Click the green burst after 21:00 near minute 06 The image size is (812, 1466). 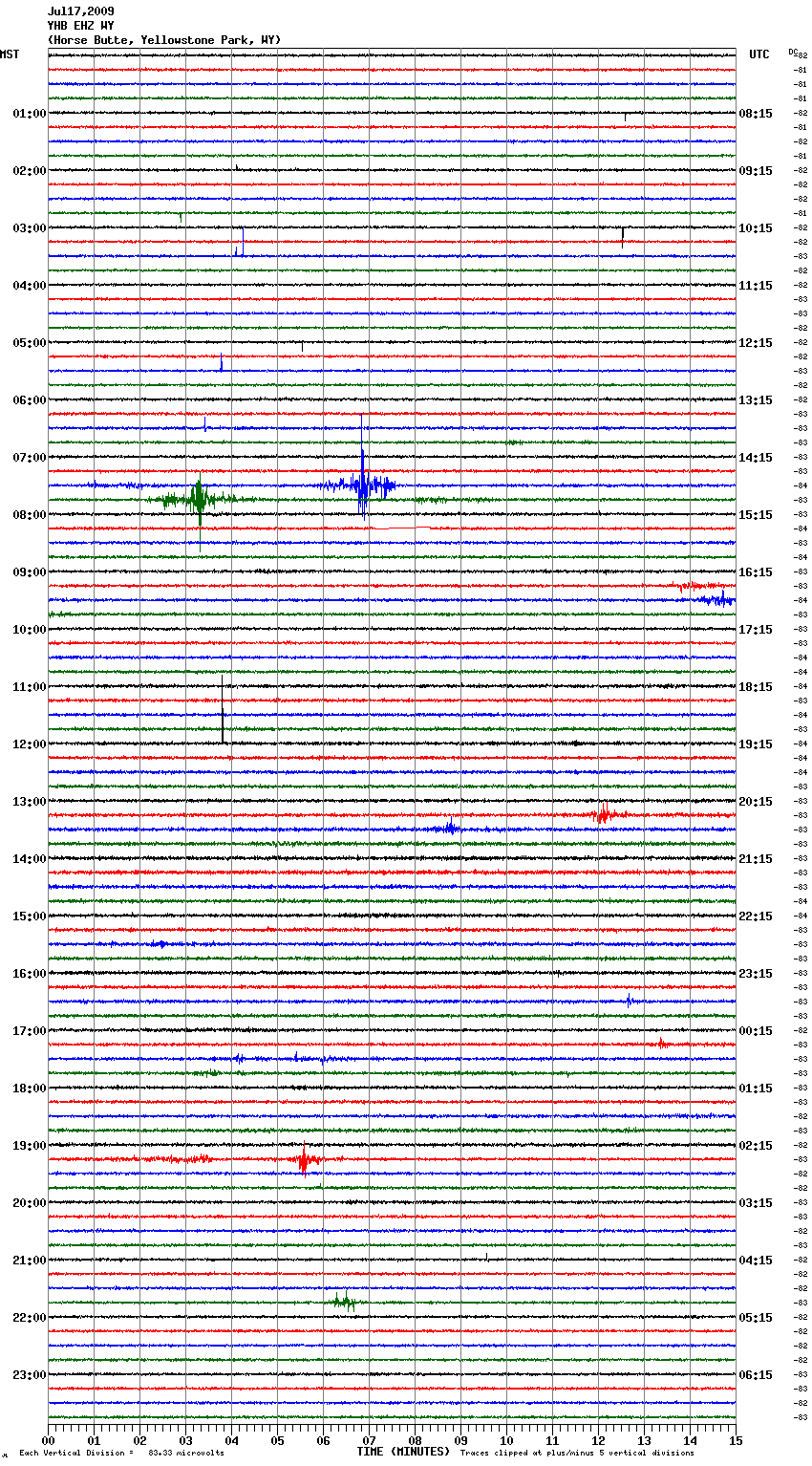(344, 1301)
